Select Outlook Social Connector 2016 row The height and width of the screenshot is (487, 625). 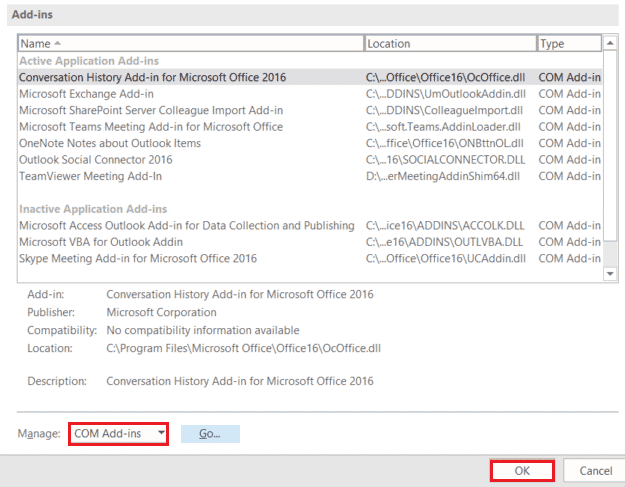pos(310,160)
